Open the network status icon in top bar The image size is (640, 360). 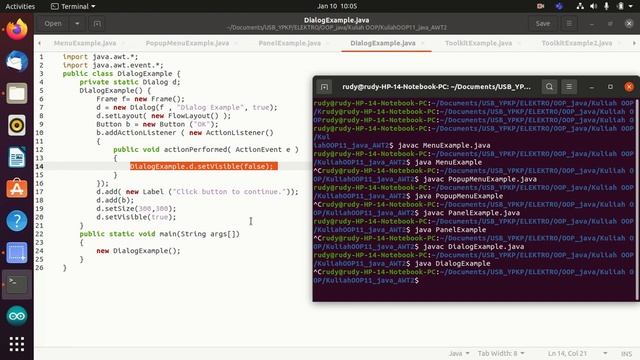[x=580, y=6]
